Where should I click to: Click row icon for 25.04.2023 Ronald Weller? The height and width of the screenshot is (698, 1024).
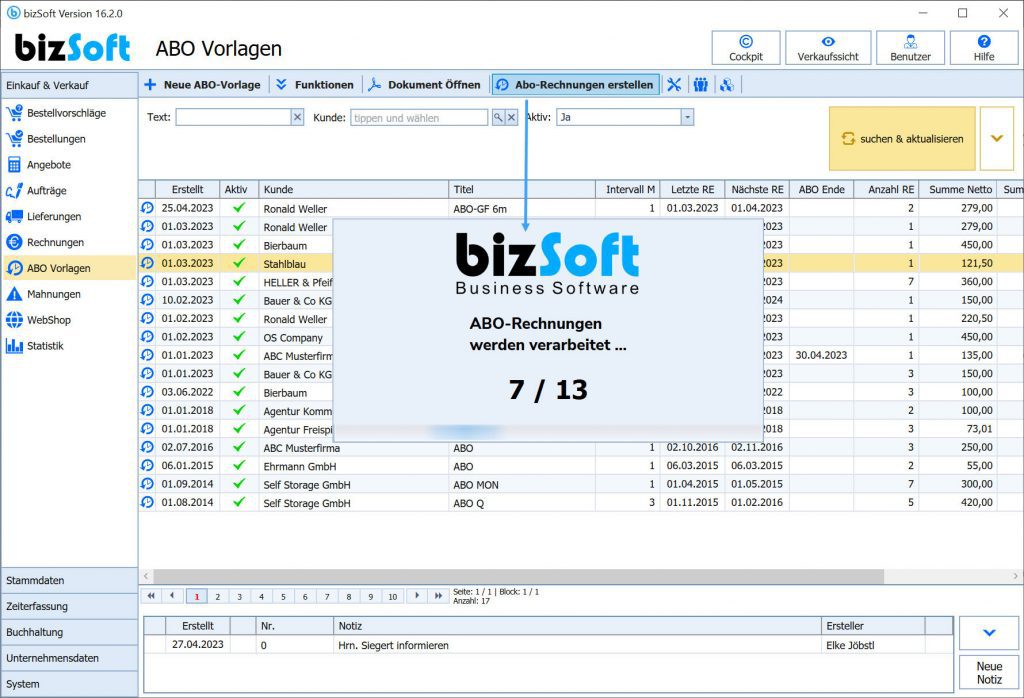pos(148,208)
